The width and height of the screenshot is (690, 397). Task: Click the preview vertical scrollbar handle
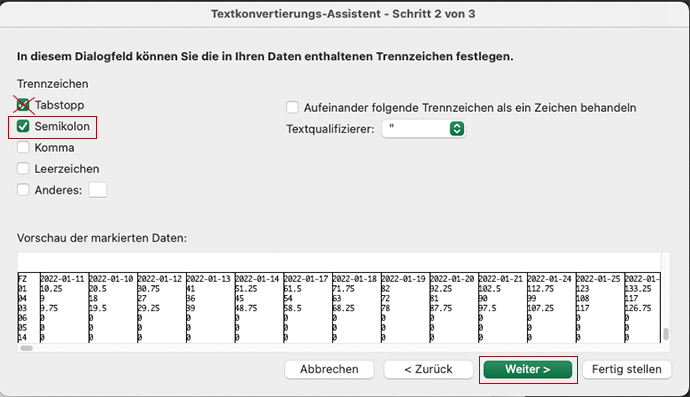coord(666,334)
